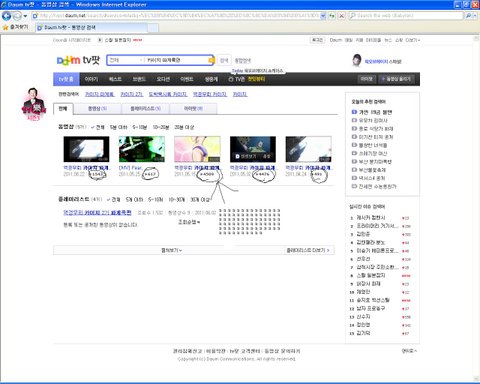
Task: Select the 5분 이하 duration filter
Action: [x=119, y=127]
